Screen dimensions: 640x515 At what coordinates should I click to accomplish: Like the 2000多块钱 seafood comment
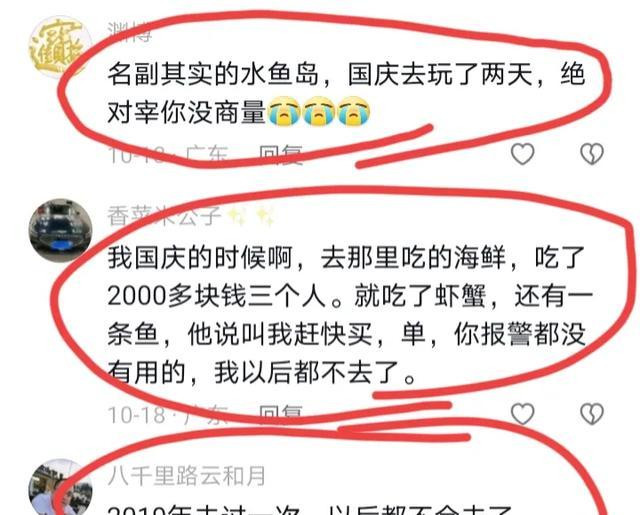click(523, 414)
